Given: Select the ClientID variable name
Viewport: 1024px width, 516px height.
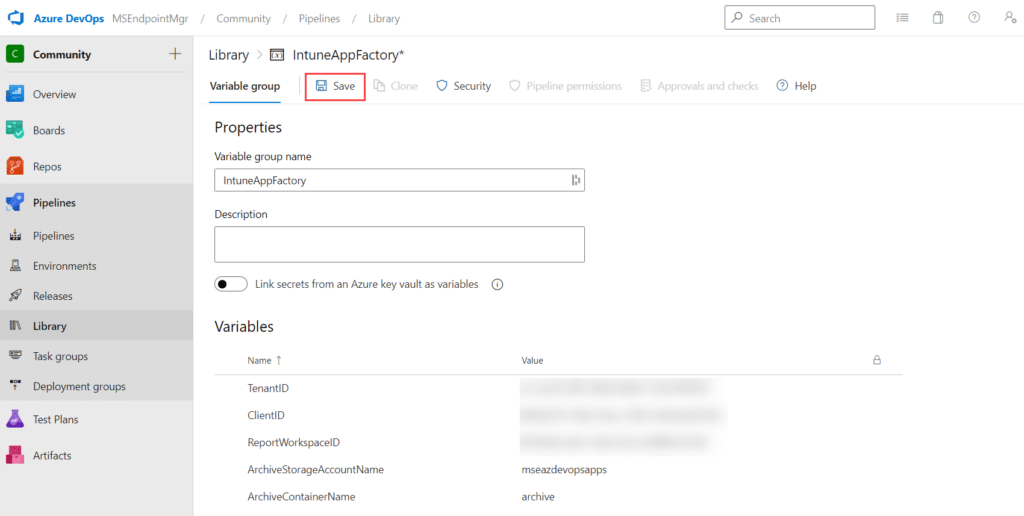Looking at the screenshot, I should tap(266, 415).
